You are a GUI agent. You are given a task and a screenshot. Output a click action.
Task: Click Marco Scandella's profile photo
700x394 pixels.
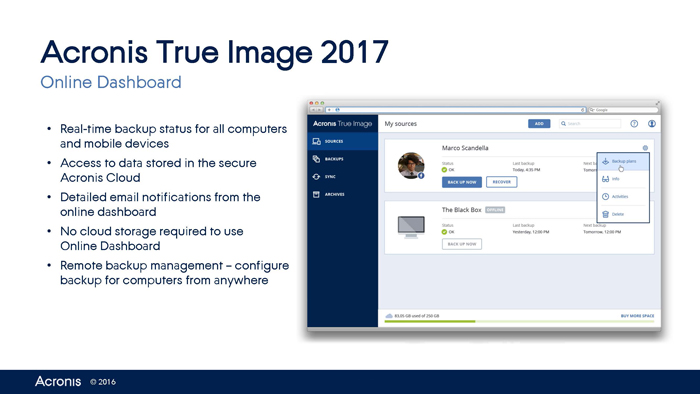coord(411,166)
